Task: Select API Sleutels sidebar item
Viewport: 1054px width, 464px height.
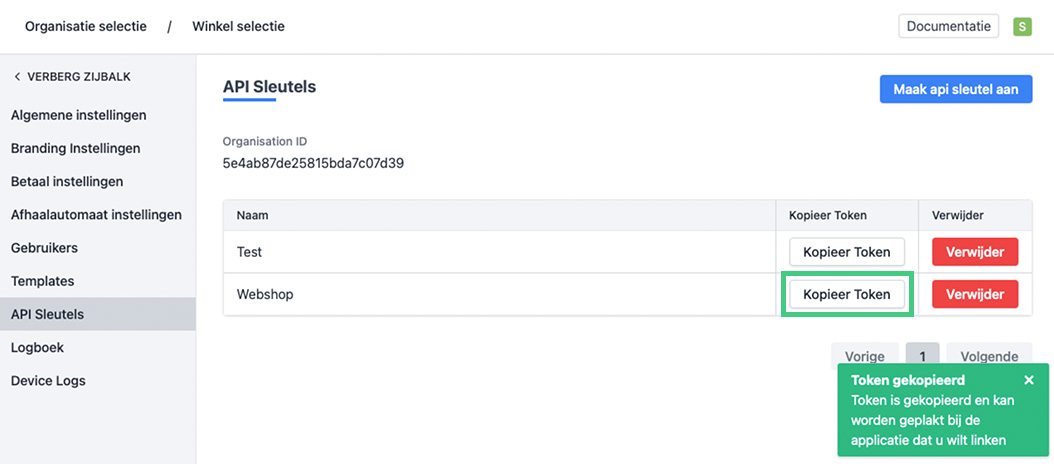Action: click(x=47, y=314)
